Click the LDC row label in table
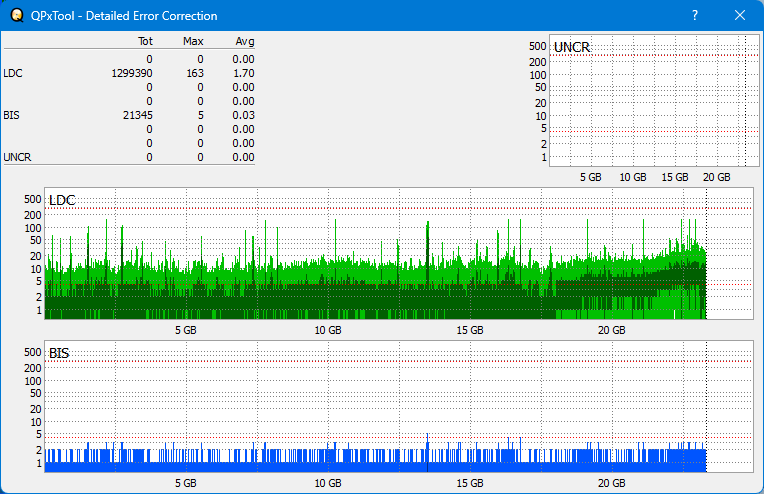Viewport: 764px width, 494px height. 13,73
